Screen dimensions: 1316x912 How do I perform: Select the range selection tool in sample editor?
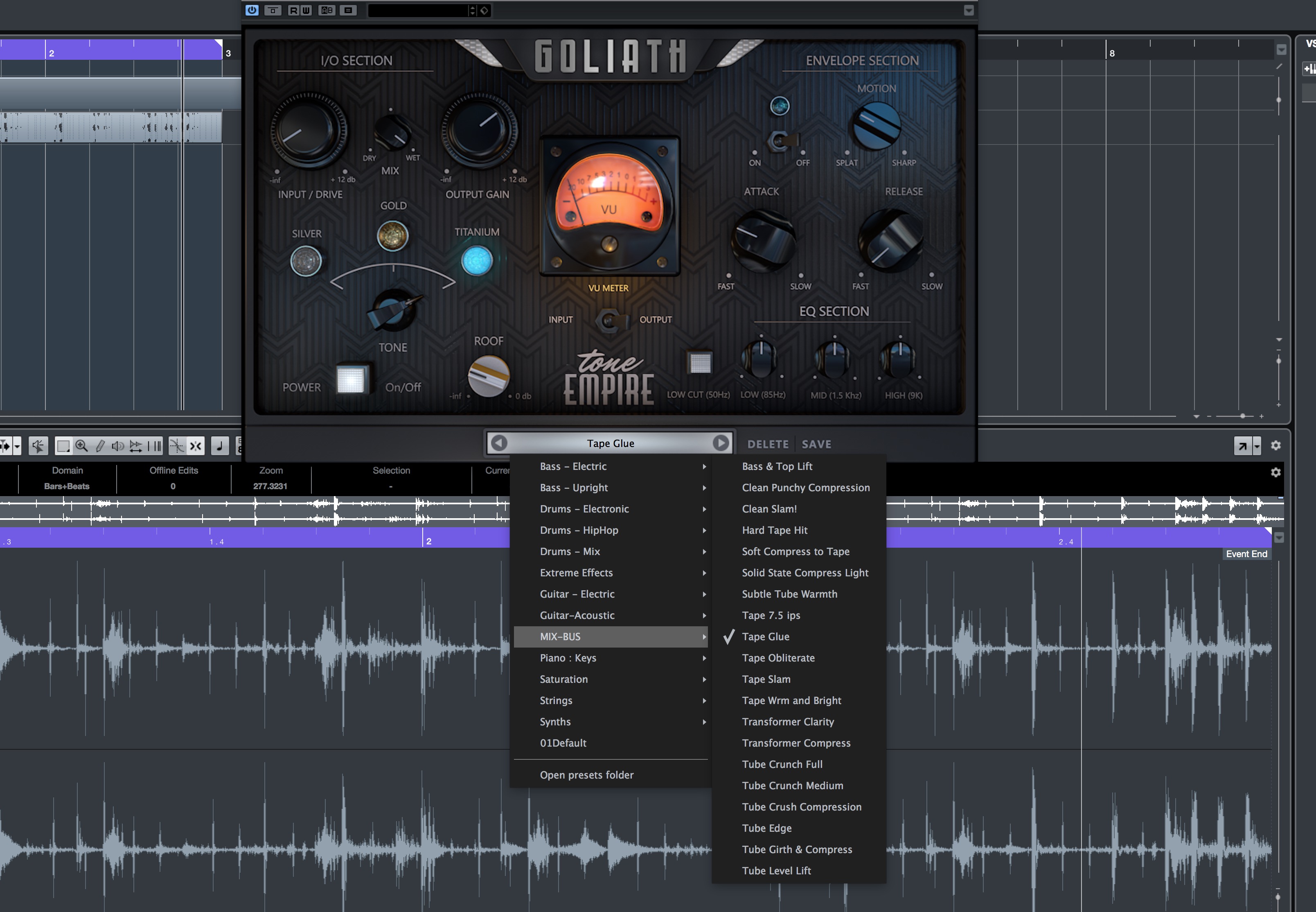[63, 446]
